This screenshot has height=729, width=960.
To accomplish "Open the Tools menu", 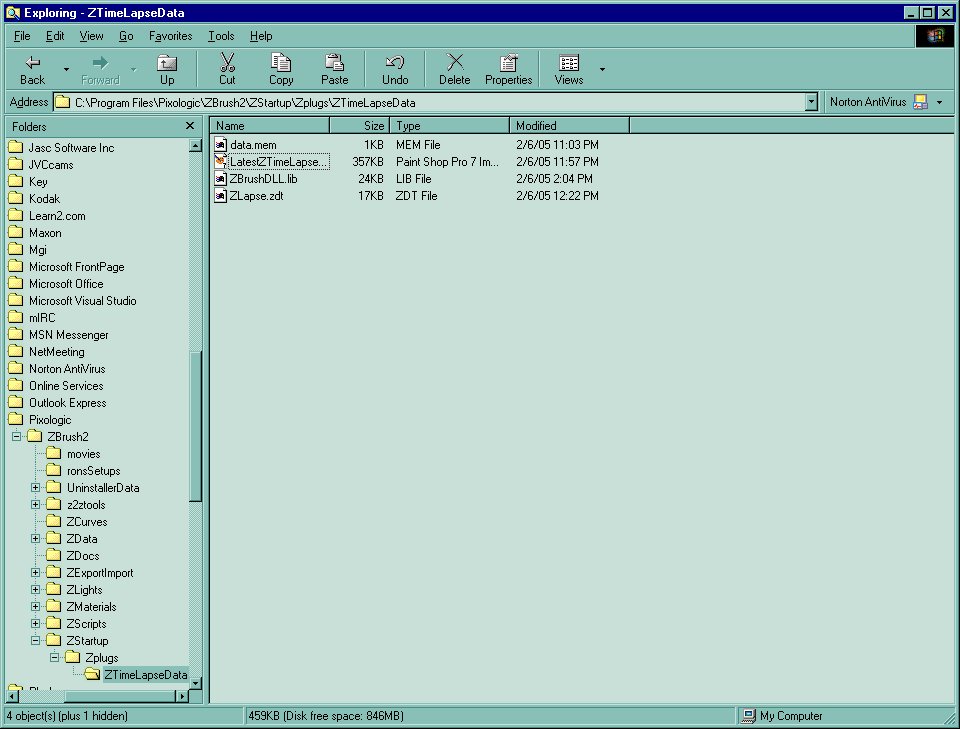I will [x=220, y=36].
